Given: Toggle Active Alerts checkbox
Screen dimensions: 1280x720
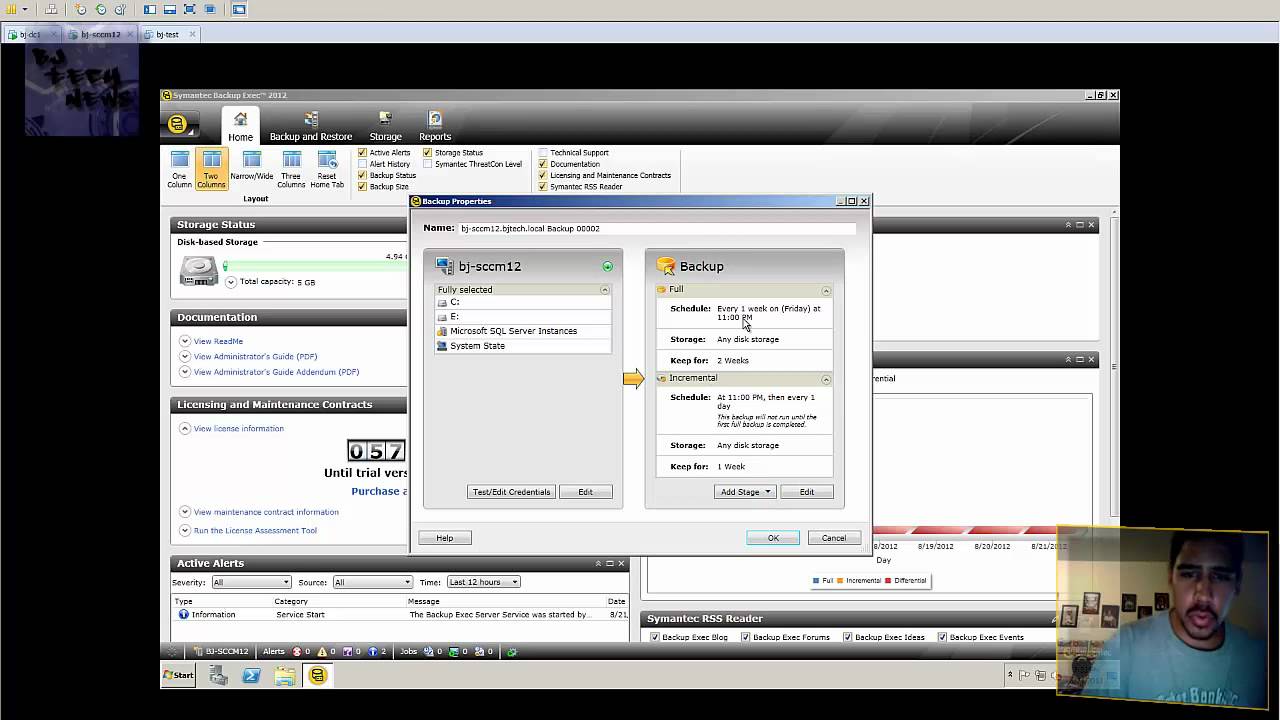Looking at the screenshot, I should tap(363, 153).
